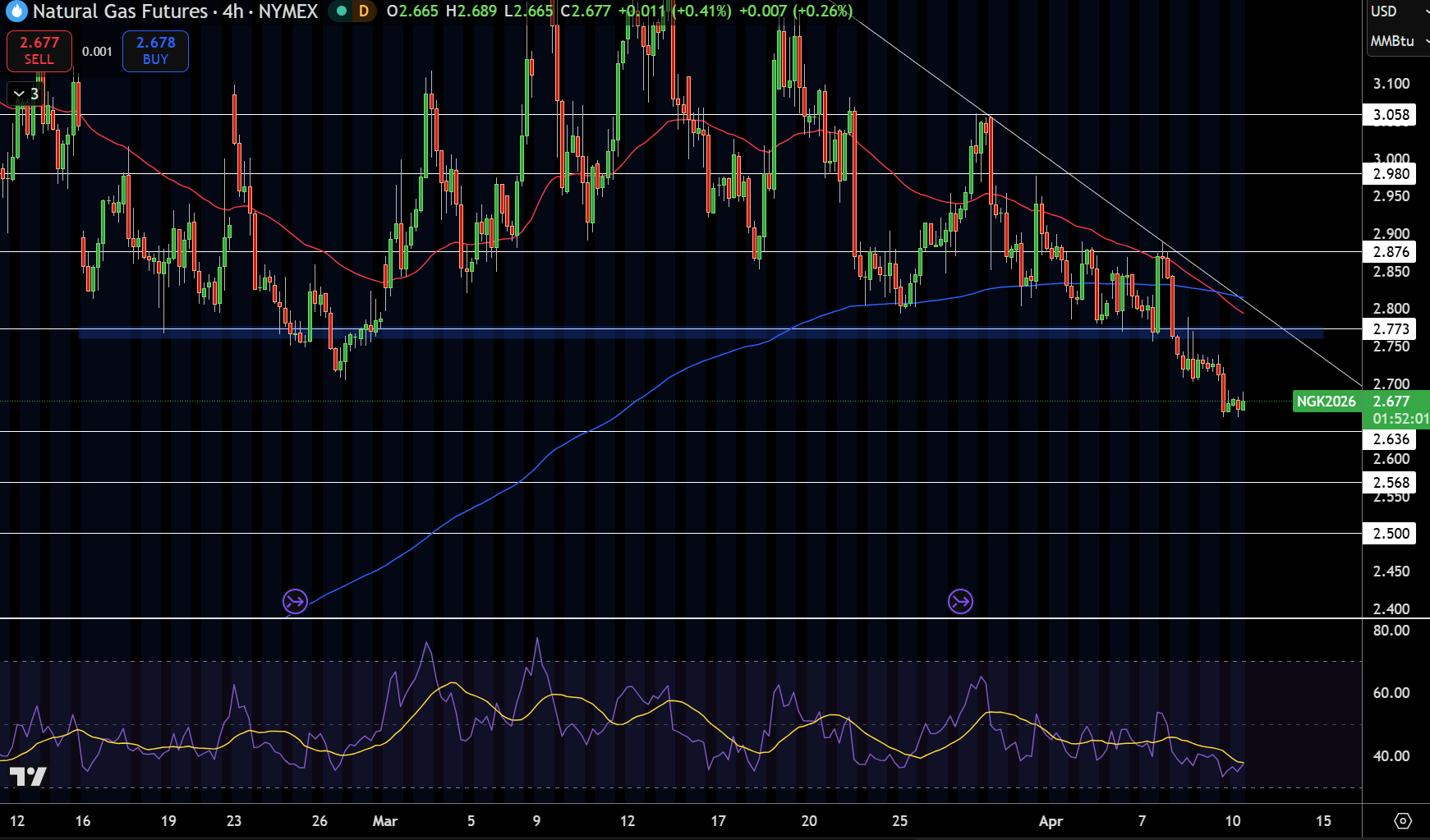Image resolution: width=1430 pixels, height=840 pixels.
Task: Open the MMBtu unit dropdown
Action: (1398, 41)
